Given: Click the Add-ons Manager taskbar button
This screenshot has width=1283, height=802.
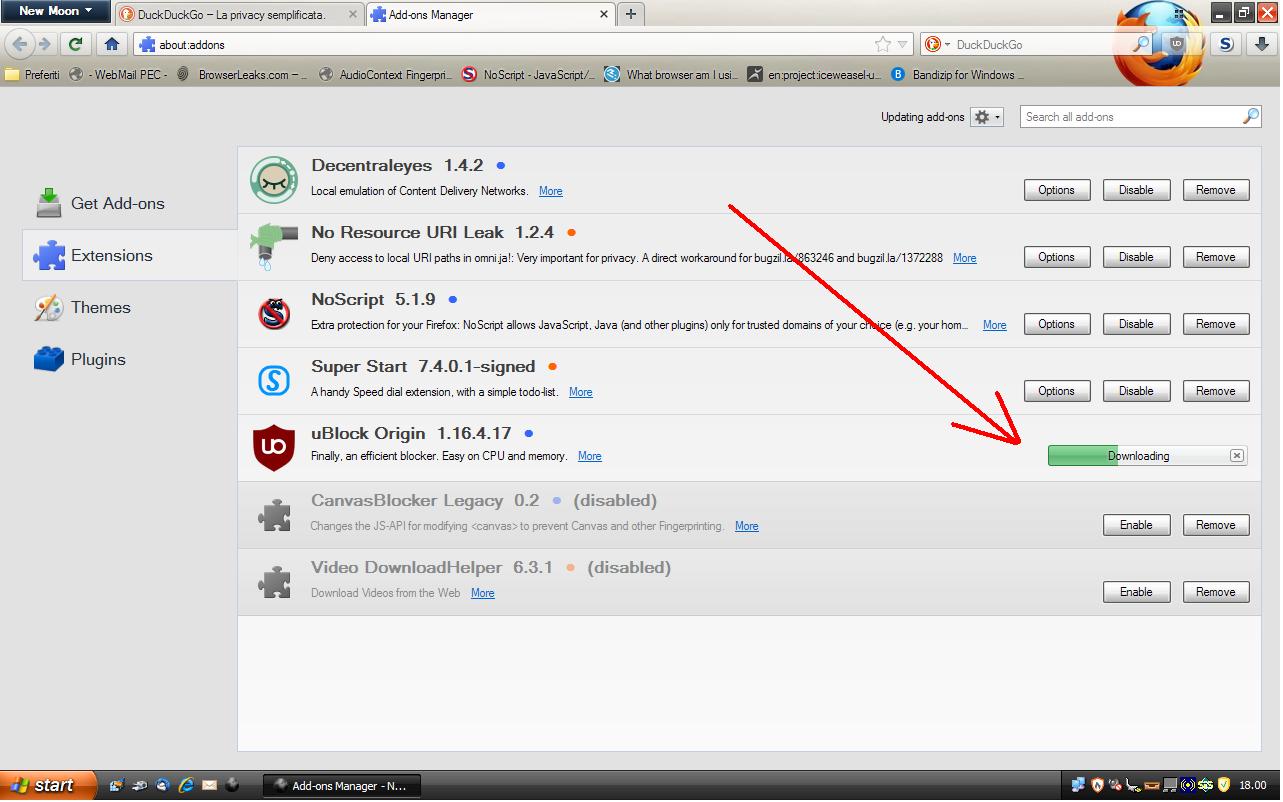Looking at the screenshot, I should (341, 786).
